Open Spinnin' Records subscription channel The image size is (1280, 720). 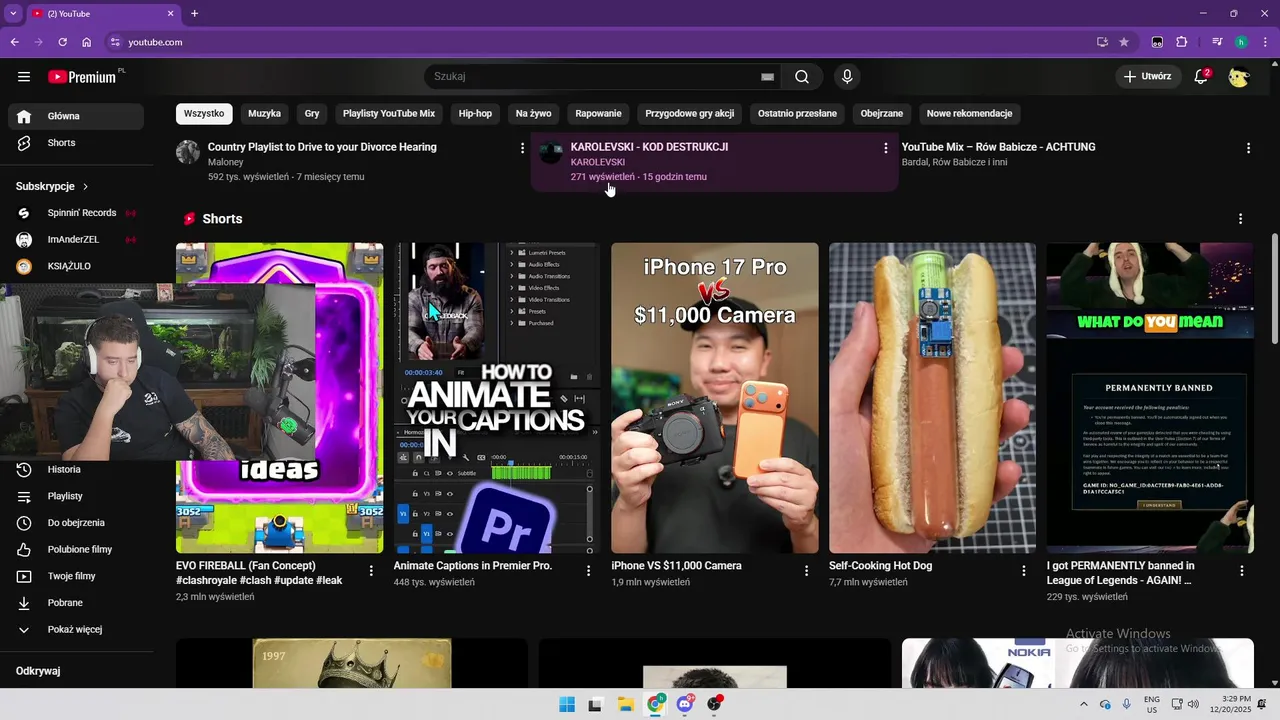76,213
